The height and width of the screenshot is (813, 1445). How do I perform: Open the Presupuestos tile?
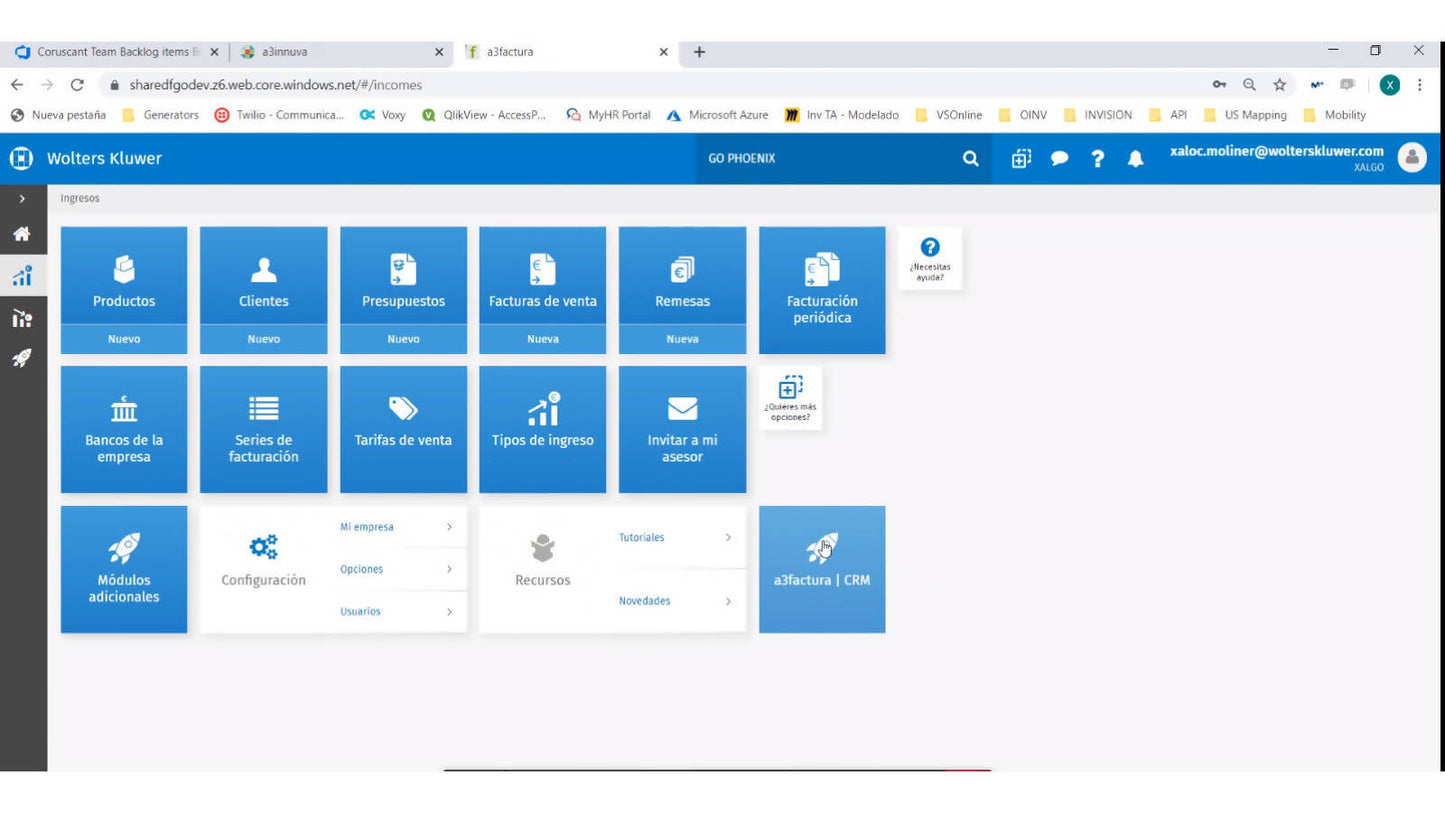click(403, 276)
